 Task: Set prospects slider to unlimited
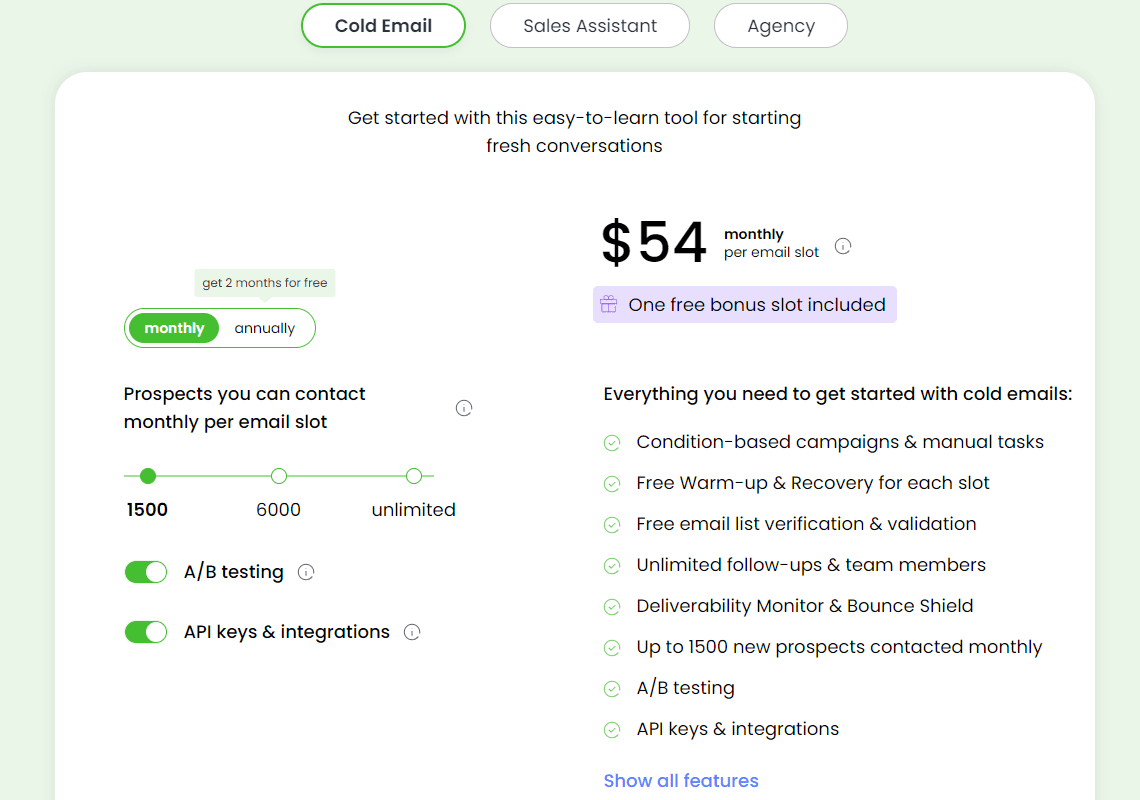pos(414,476)
